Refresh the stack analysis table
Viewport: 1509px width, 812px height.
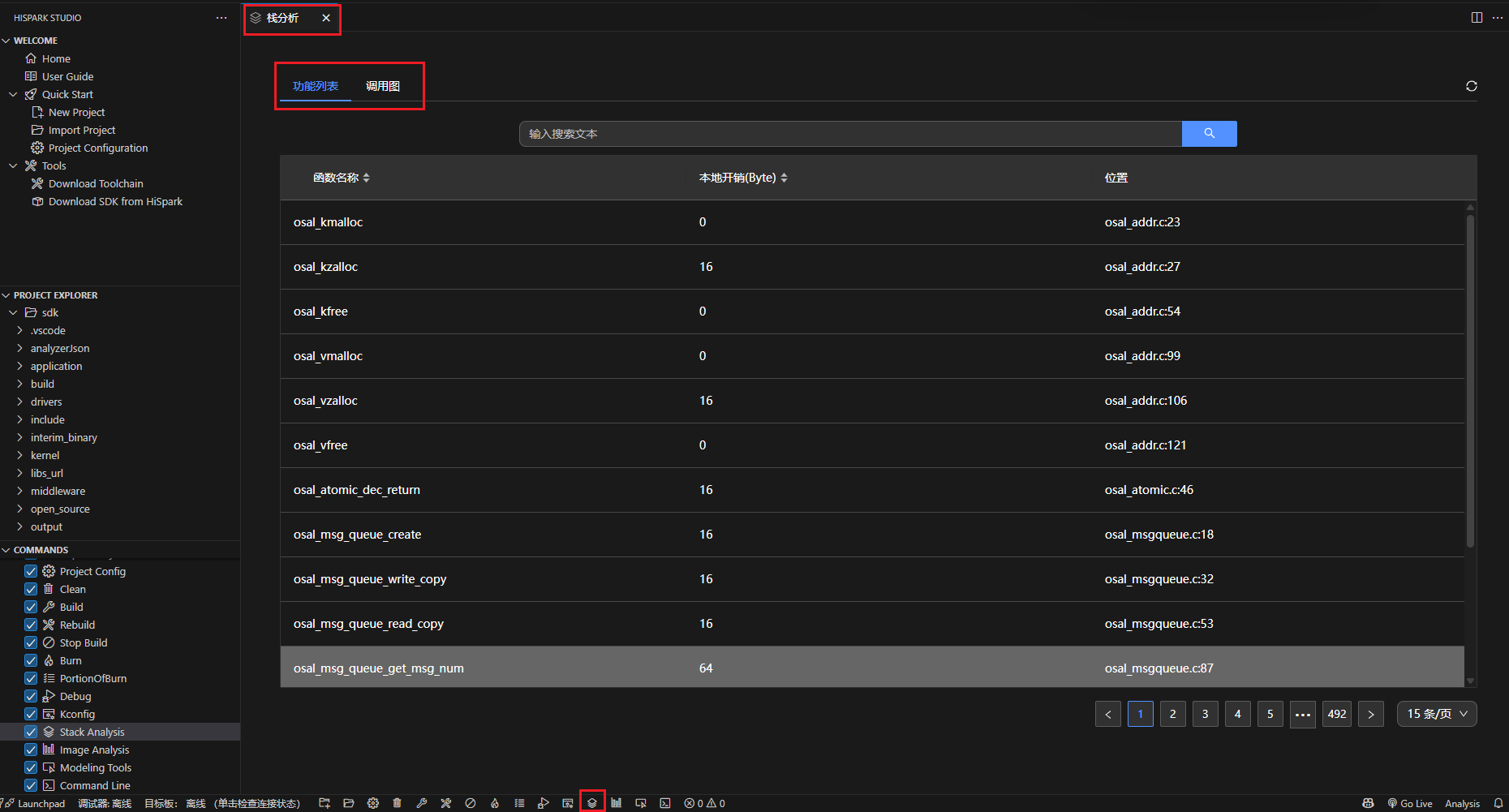(x=1471, y=86)
